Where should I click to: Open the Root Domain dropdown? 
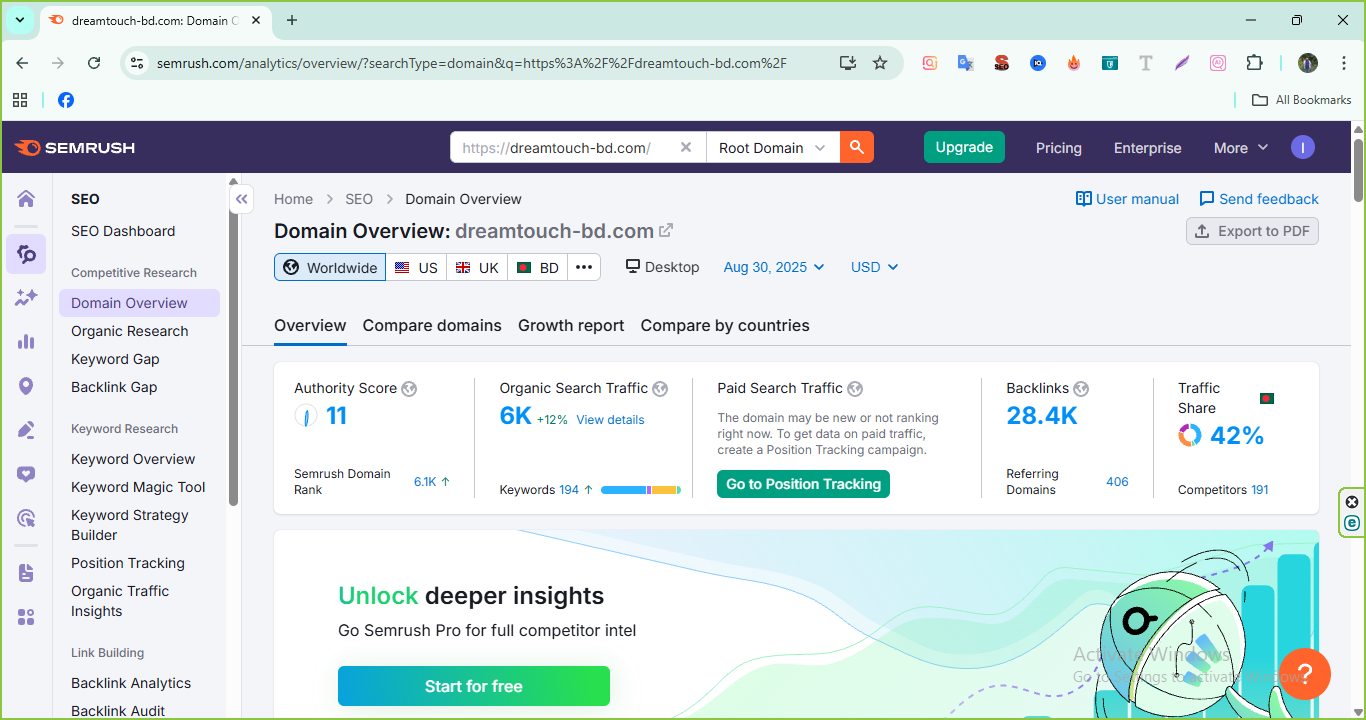(x=772, y=147)
